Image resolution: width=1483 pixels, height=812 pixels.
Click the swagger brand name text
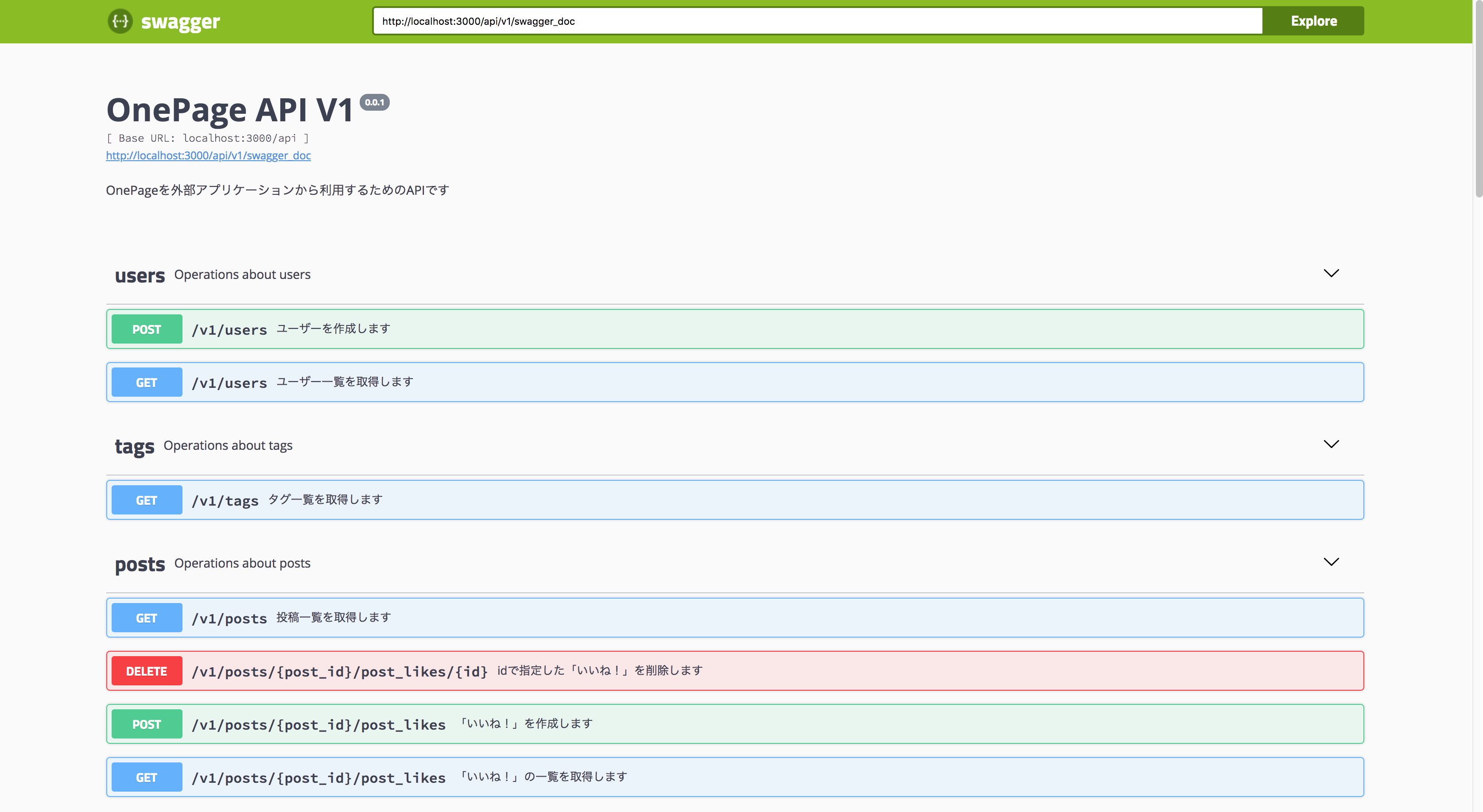180,22
